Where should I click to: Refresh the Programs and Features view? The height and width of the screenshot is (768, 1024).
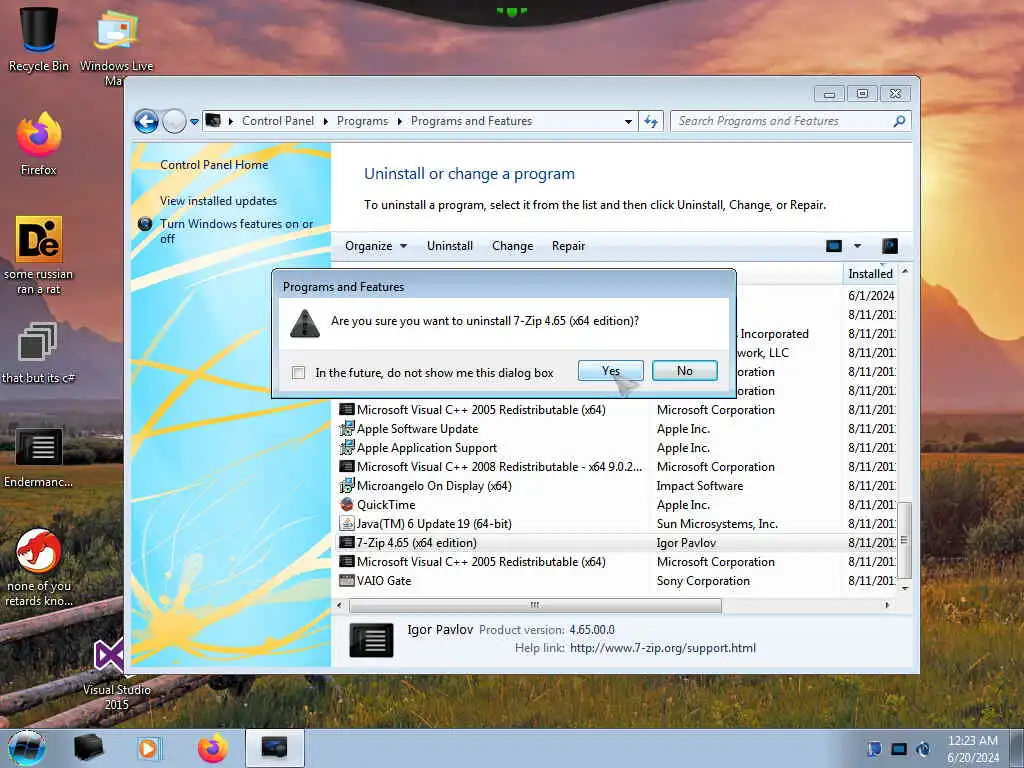pyautogui.click(x=651, y=121)
